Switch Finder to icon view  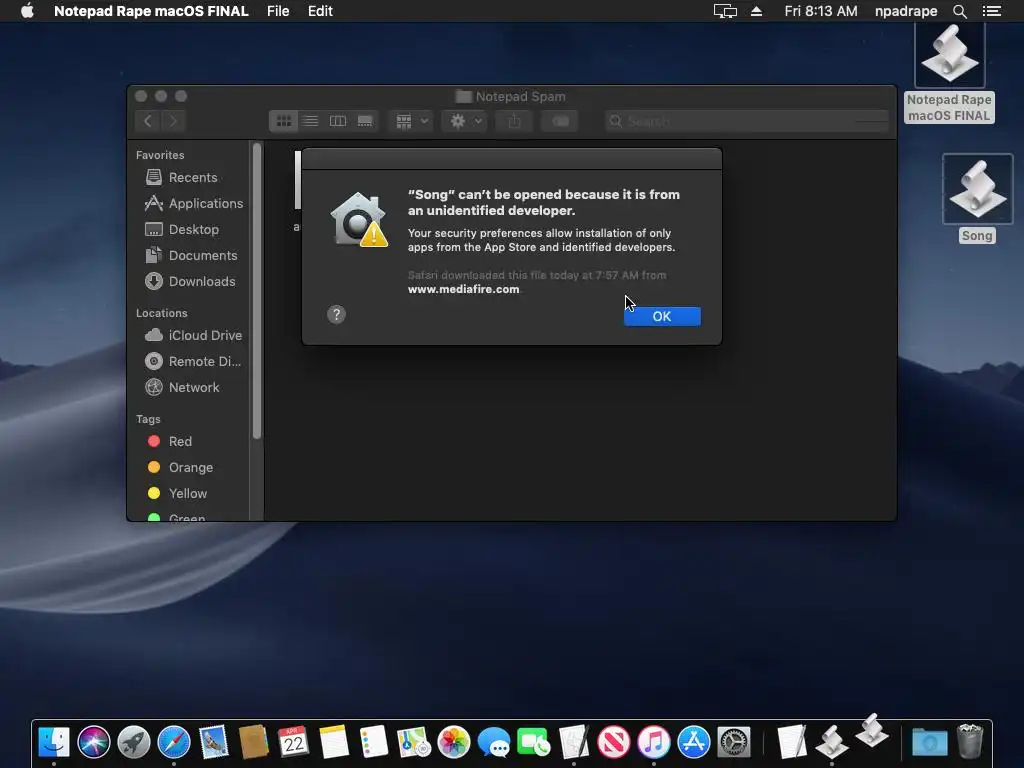pyautogui.click(x=283, y=121)
